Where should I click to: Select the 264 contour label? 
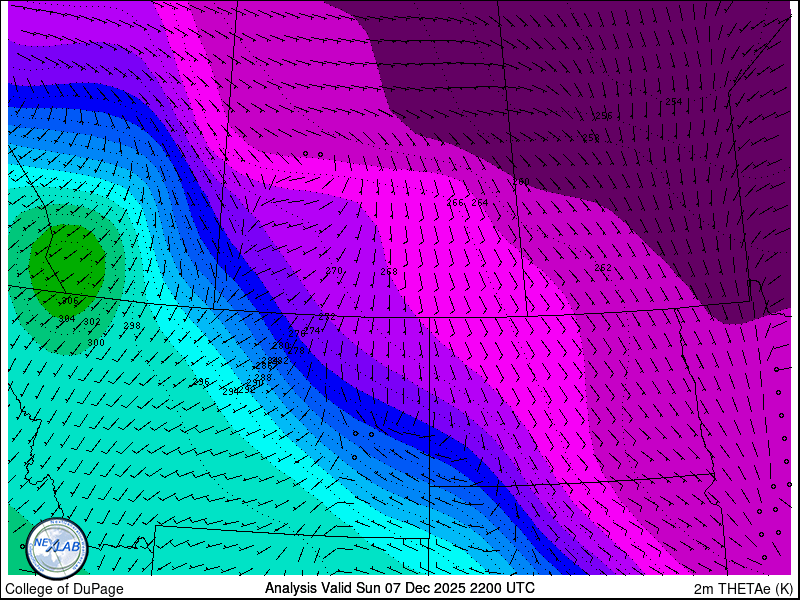coord(480,203)
